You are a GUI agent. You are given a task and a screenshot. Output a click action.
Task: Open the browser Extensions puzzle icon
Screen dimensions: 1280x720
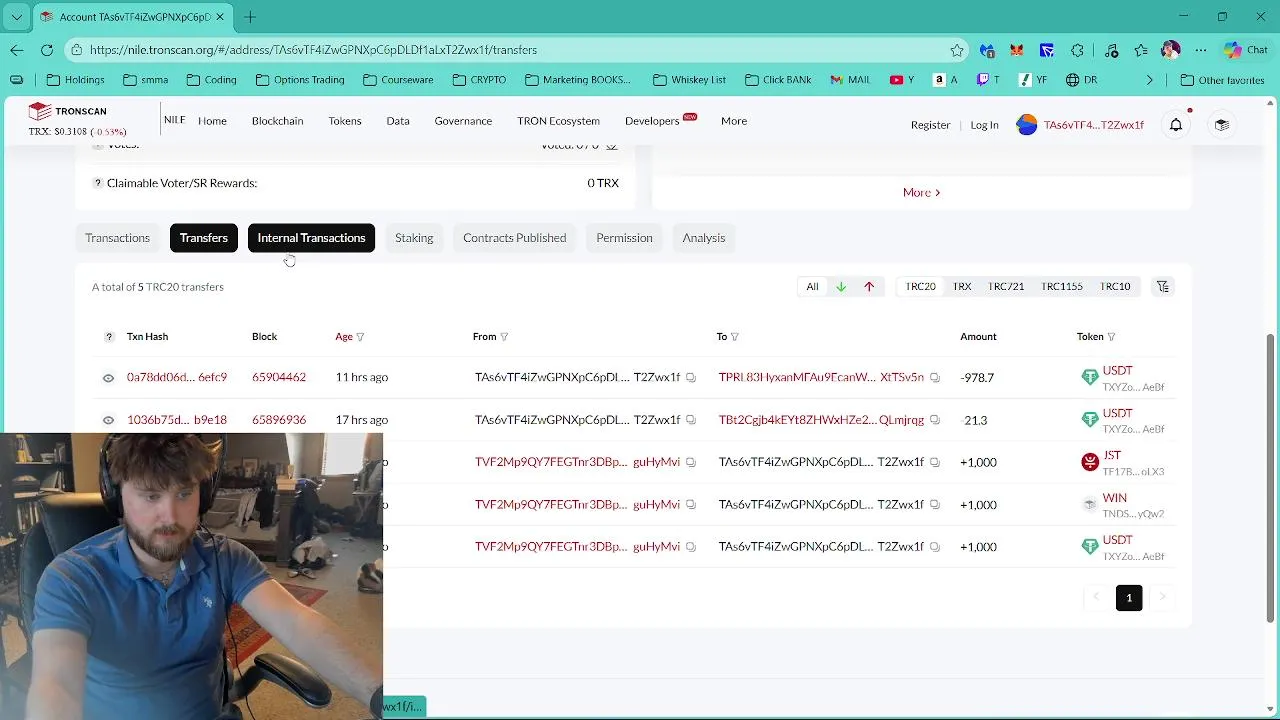coord(1077,50)
